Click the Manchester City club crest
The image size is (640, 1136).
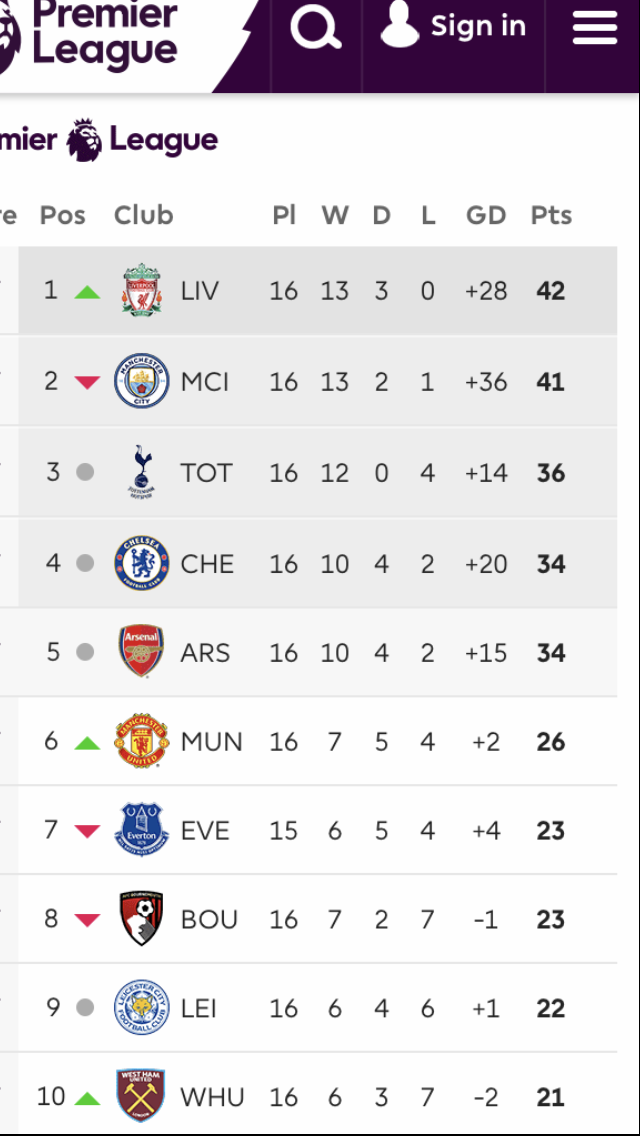tap(142, 381)
